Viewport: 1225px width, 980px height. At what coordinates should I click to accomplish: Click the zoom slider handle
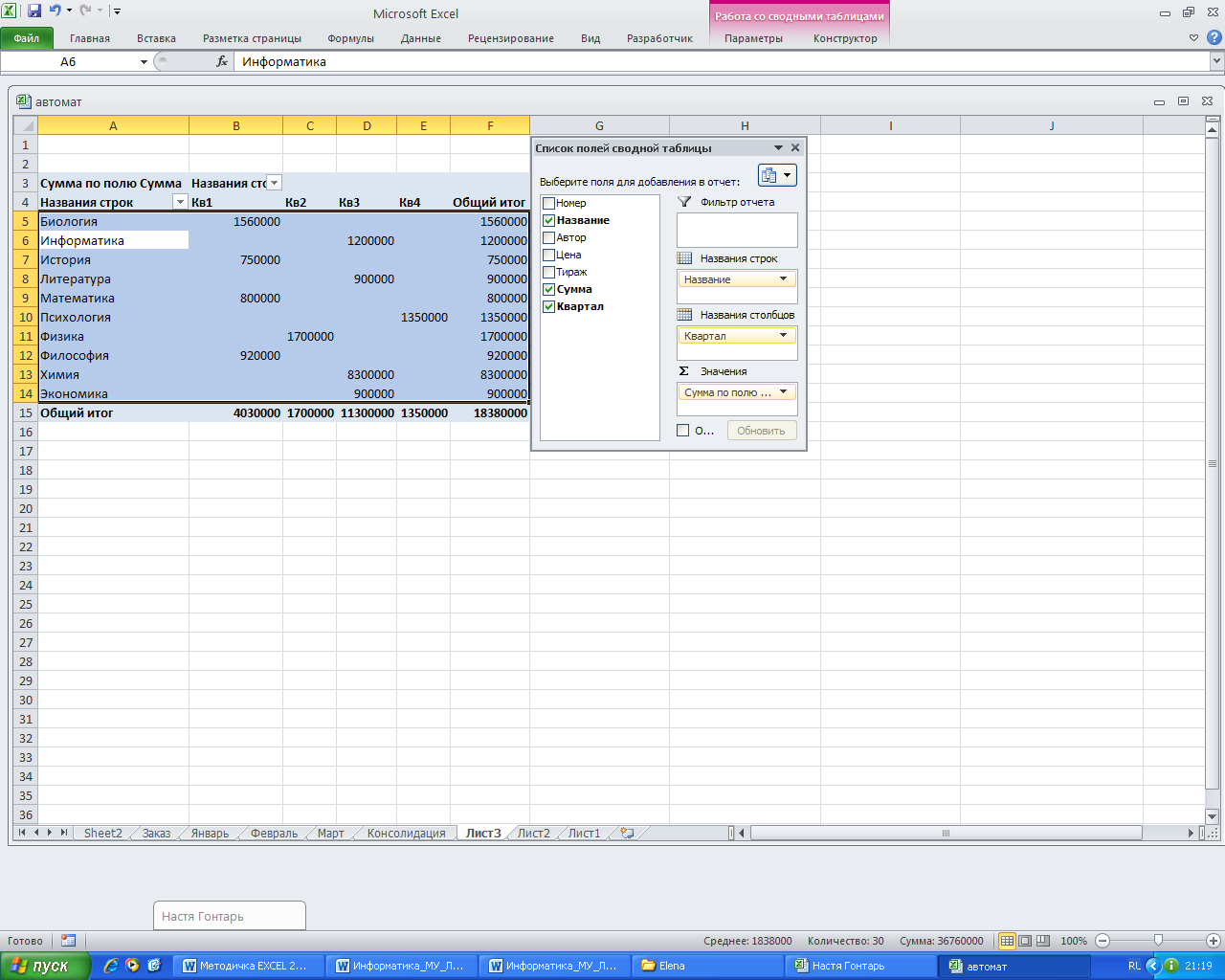(1158, 941)
